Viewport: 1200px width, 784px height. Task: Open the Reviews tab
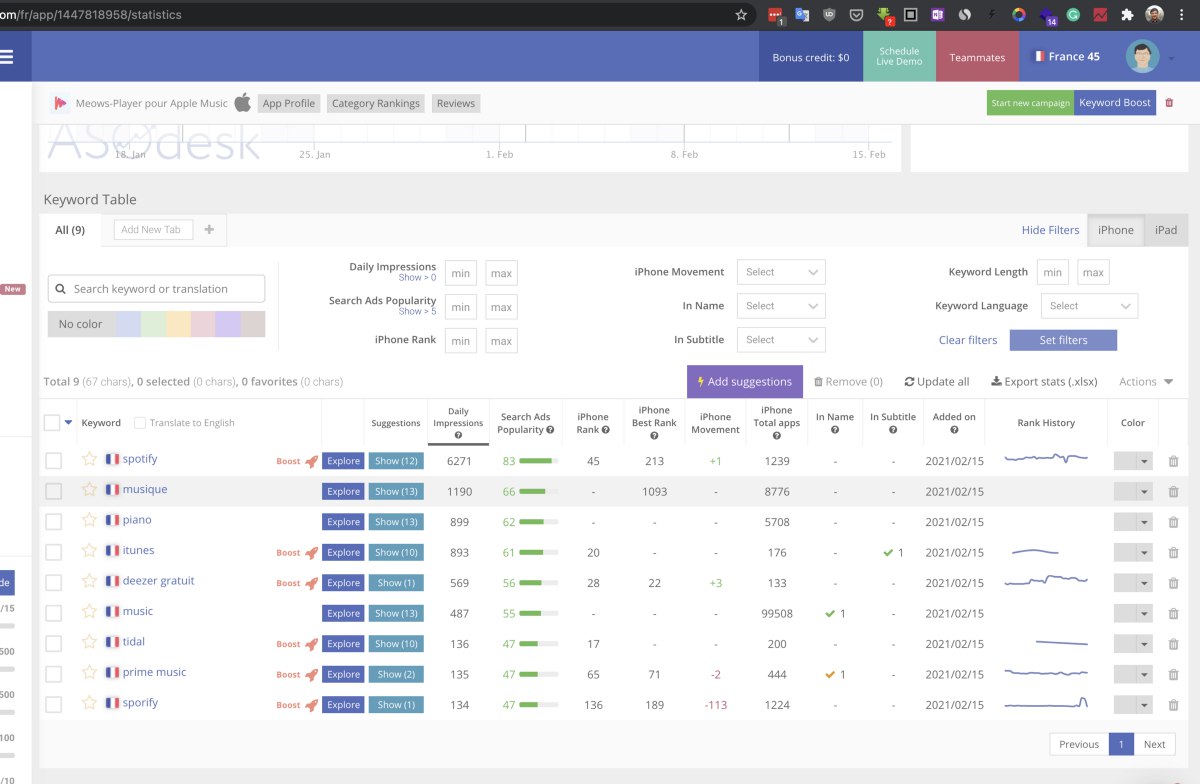click(x=456, y=103)
